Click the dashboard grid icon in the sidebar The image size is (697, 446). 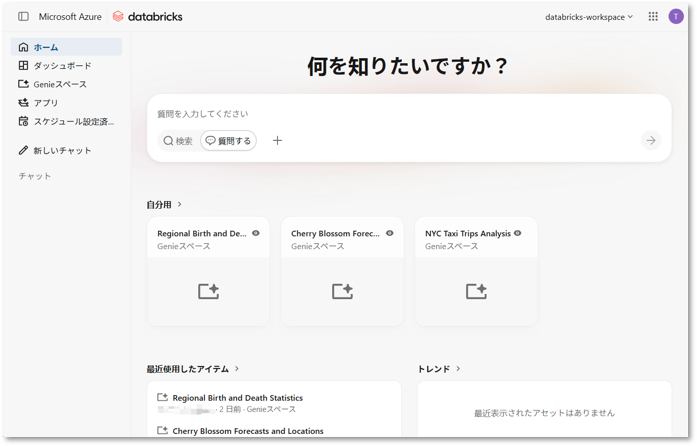click(x=23, y=66)
